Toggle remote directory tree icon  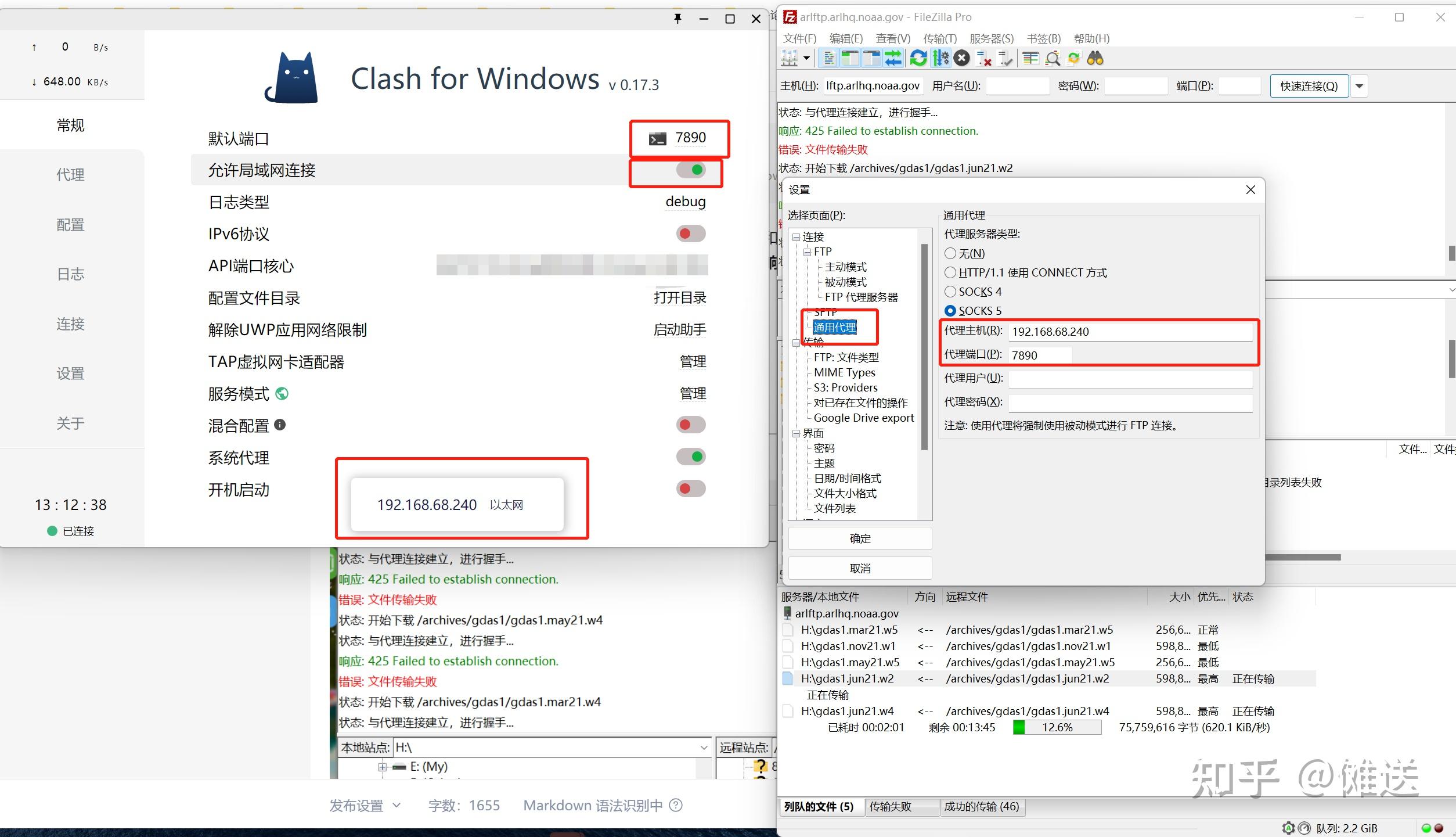pyautogui.click(x=871, y=58)
